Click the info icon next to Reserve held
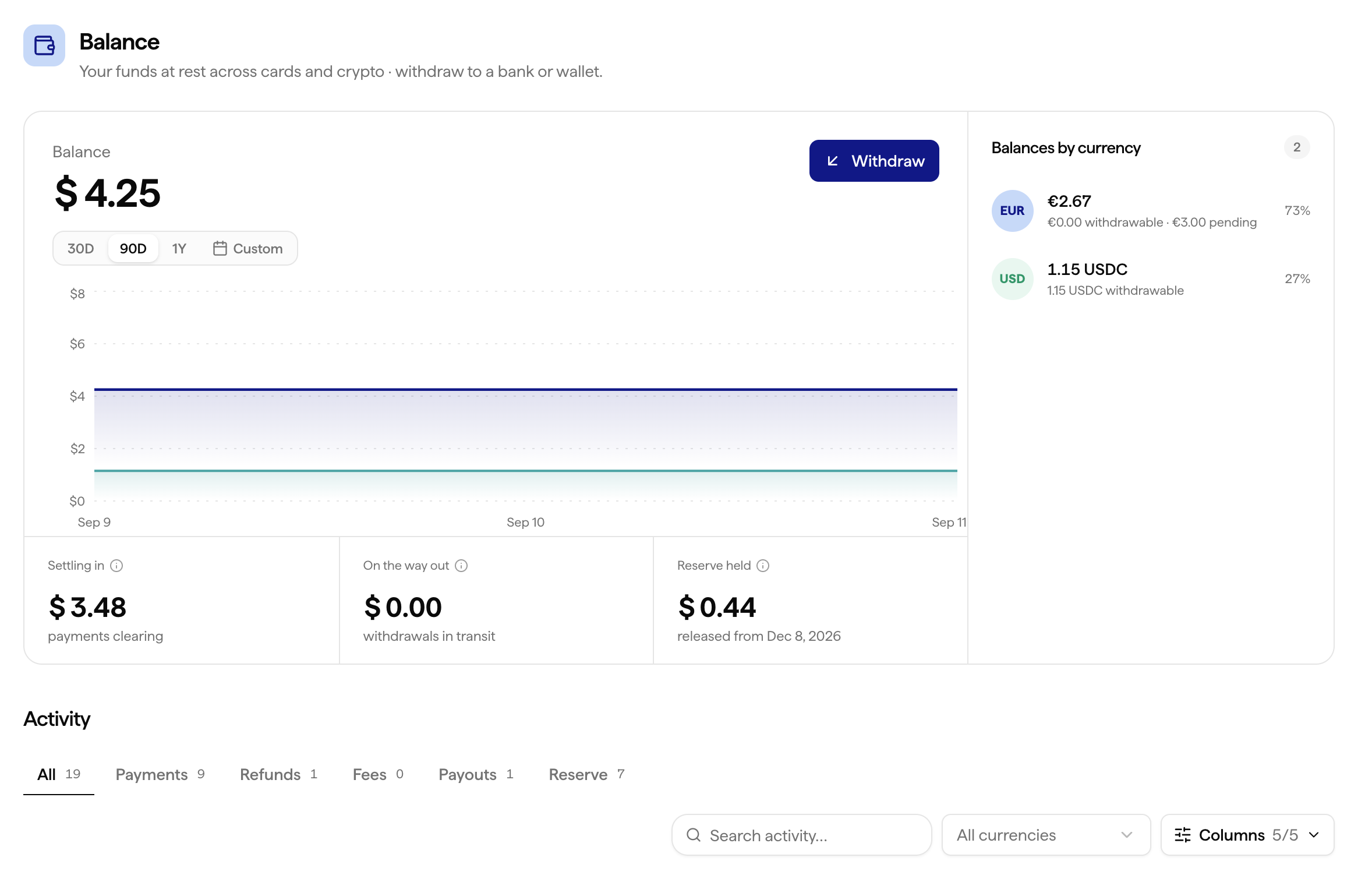 point(763,566)
